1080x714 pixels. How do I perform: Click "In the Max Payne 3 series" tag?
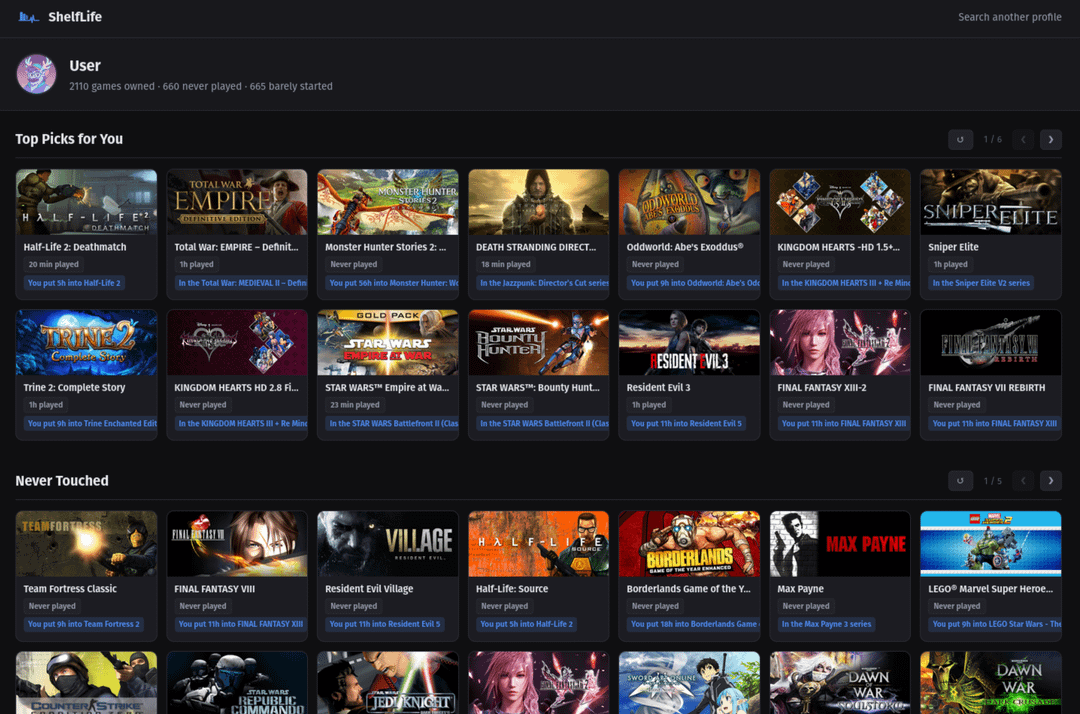[826, 624]
